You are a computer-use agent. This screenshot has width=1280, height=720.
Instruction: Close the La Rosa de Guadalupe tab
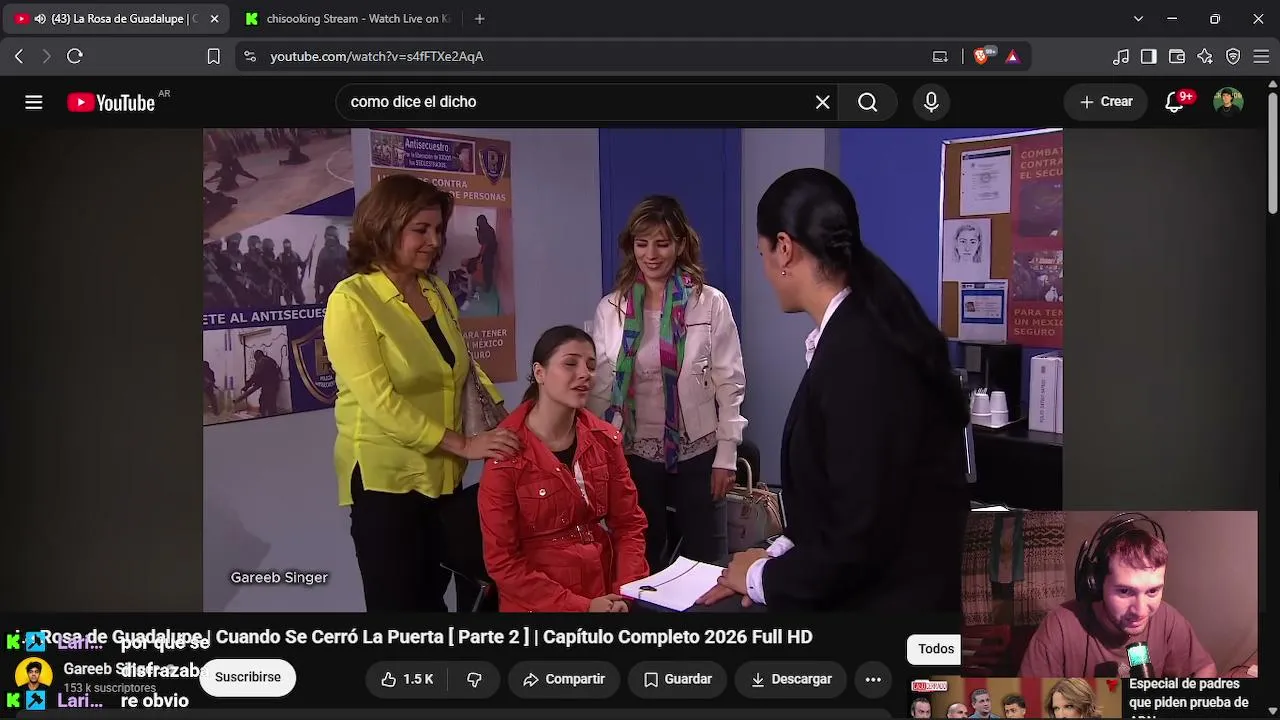point(214,18)
